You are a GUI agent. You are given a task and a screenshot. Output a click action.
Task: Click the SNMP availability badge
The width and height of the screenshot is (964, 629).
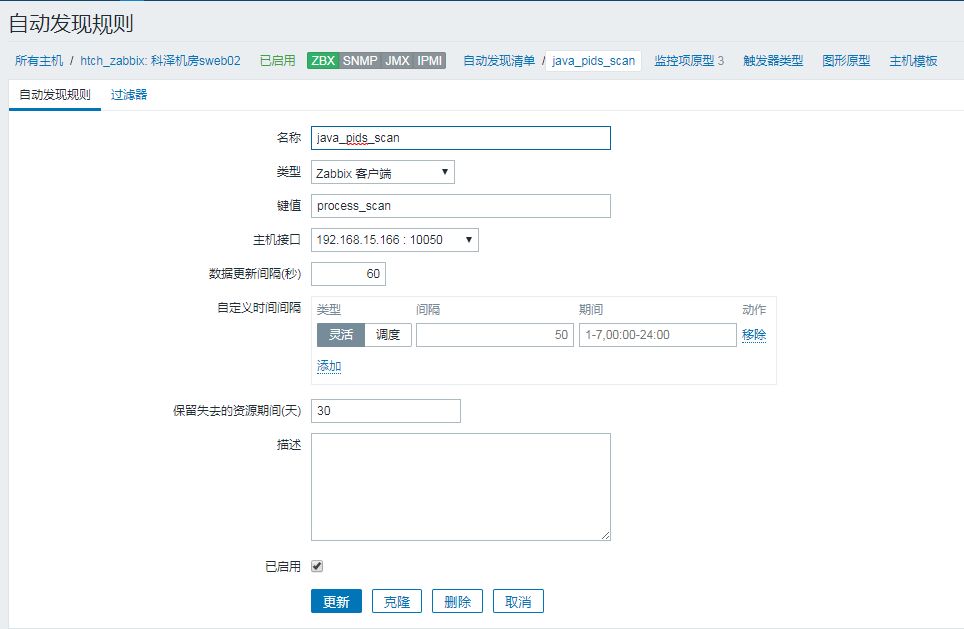point(360,60)
